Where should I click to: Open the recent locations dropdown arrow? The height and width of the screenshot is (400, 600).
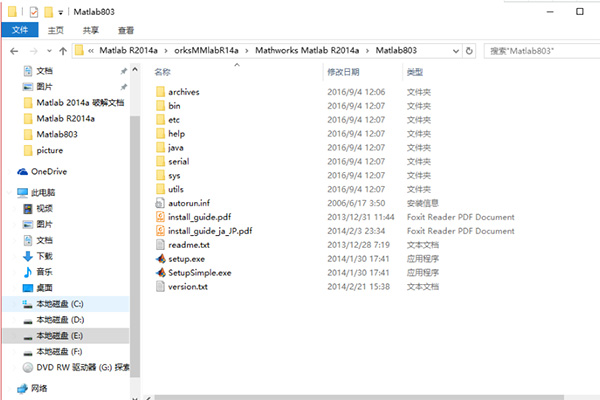click(x=49, y=51)
